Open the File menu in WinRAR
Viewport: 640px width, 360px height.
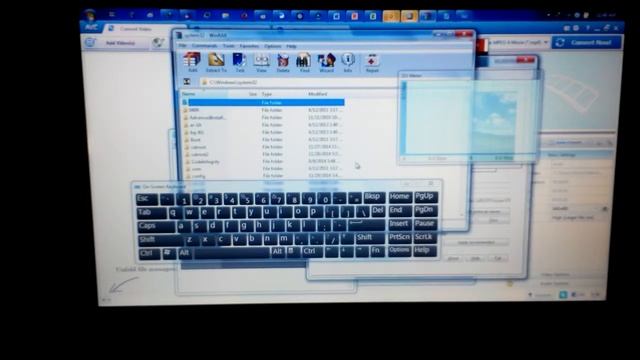point(182,46)
